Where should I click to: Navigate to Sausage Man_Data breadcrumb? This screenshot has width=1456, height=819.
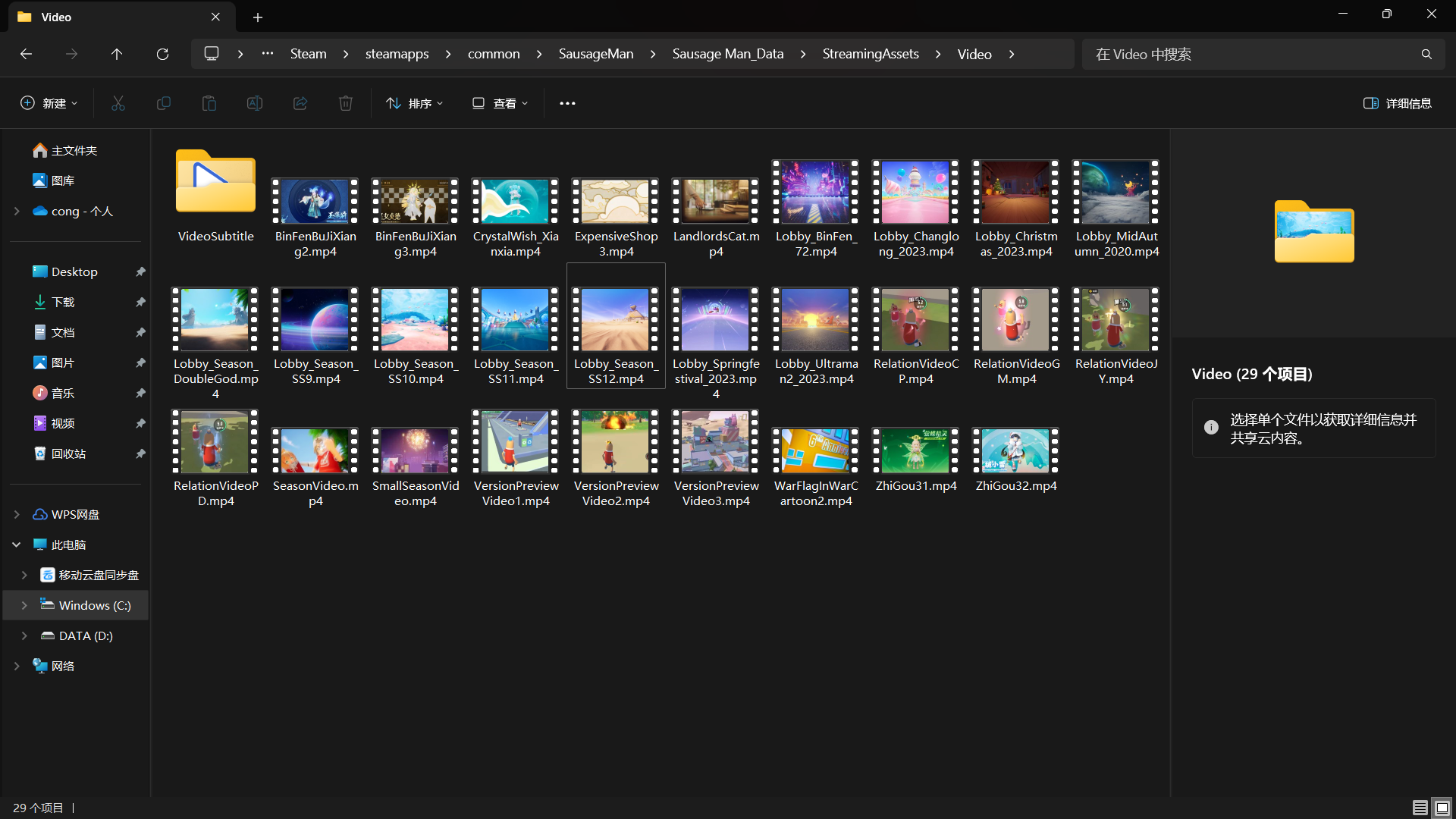click(x=728, y=54)
